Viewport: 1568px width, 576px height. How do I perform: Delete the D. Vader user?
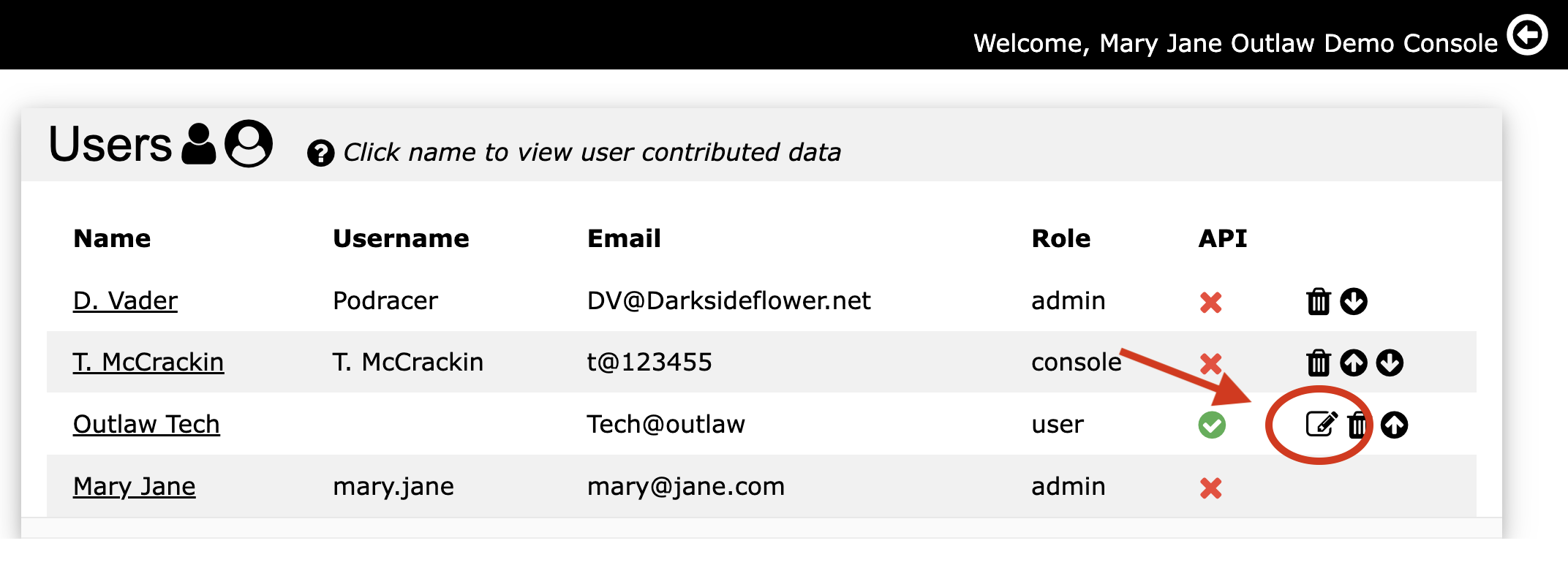click(1319, 301)
